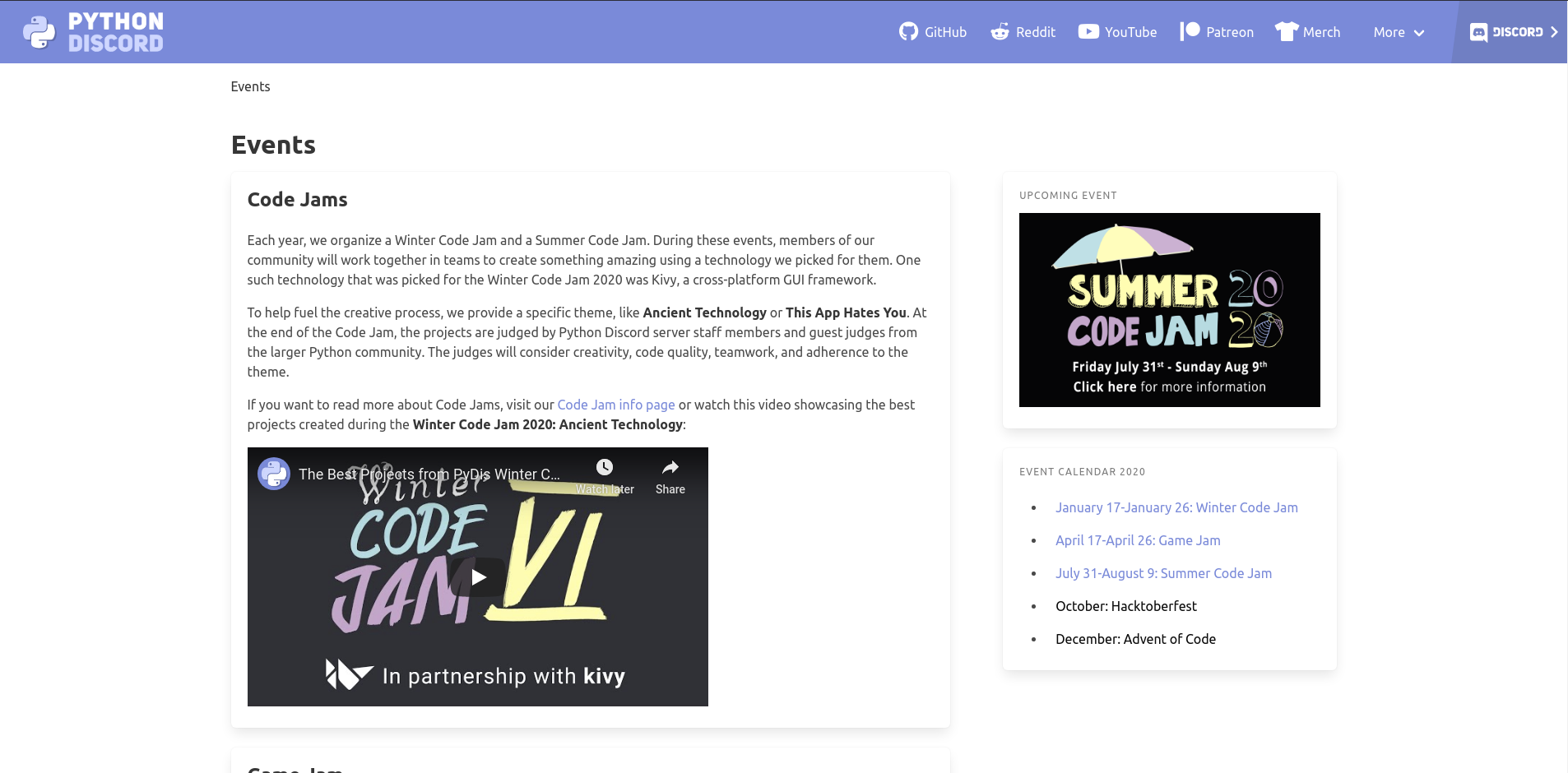
Task: Click the Merch t-shirt icon
Action: click(x=1287, y=32)
